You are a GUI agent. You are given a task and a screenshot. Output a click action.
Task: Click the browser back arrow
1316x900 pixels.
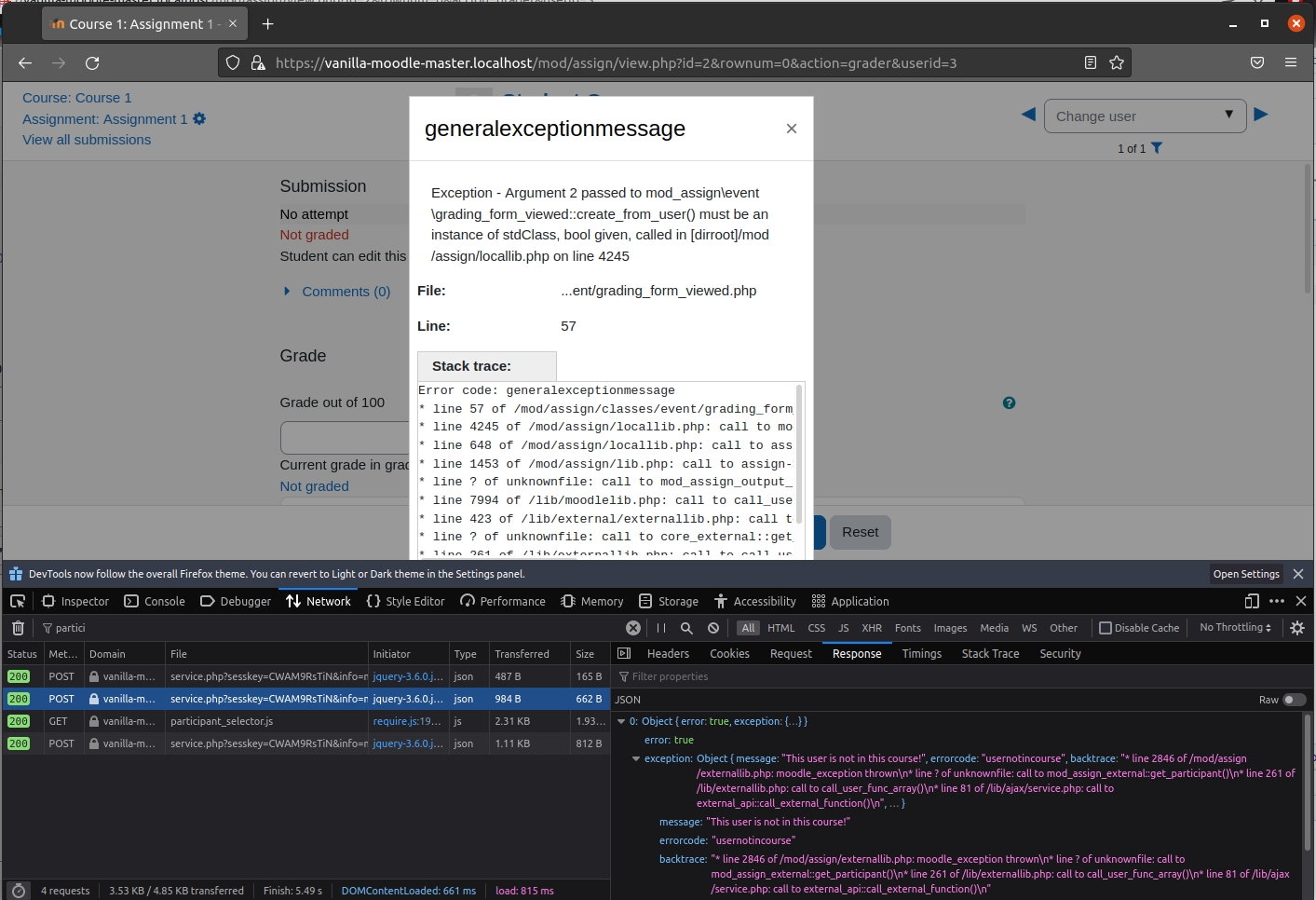25,62
